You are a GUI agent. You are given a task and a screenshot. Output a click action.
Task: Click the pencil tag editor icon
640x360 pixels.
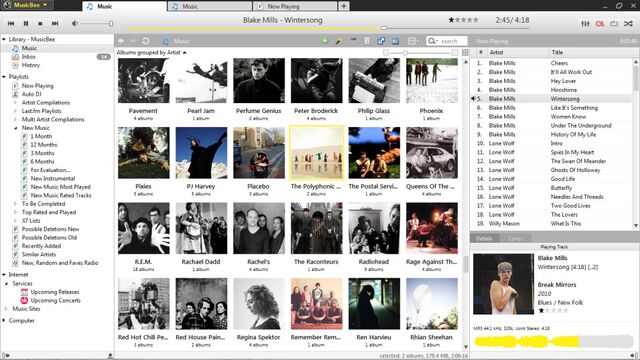(x=339, y=41)
